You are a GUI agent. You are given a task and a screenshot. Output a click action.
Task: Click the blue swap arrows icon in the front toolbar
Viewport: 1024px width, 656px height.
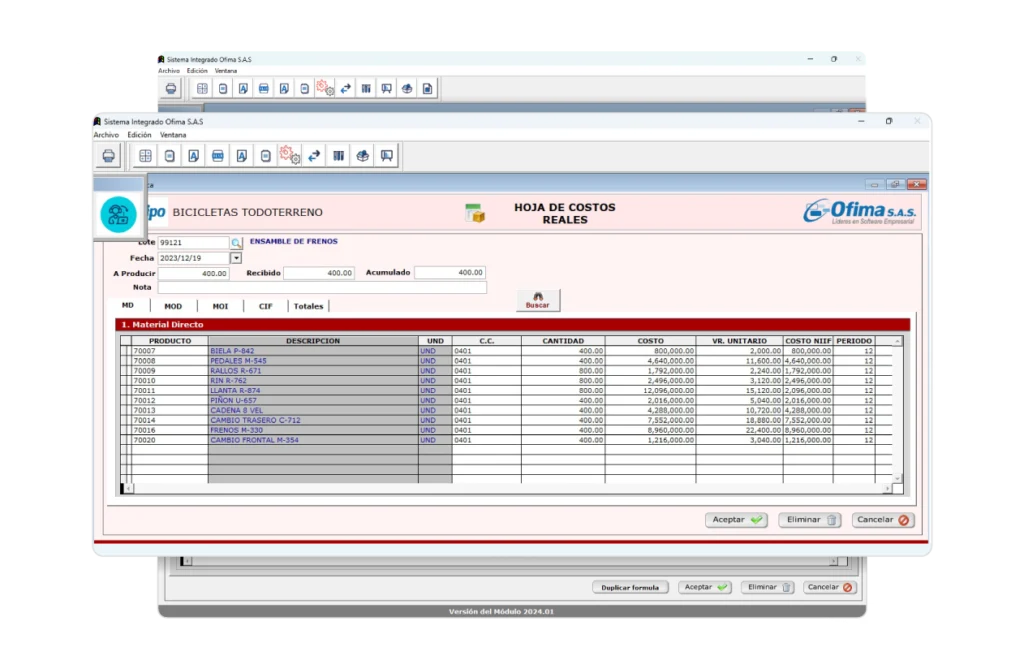coord(314,156)
